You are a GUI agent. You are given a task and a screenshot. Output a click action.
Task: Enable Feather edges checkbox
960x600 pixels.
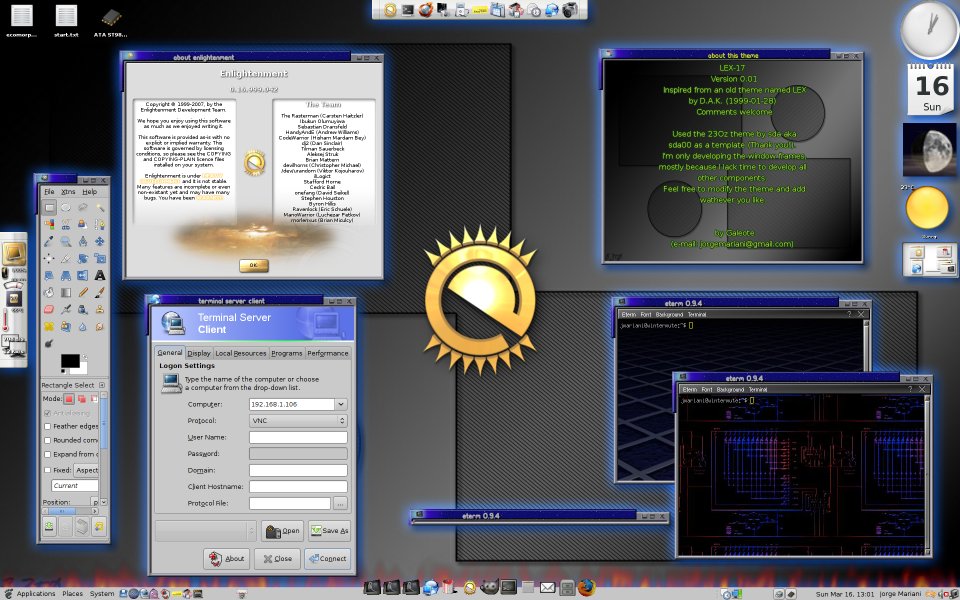click(47, 427)
